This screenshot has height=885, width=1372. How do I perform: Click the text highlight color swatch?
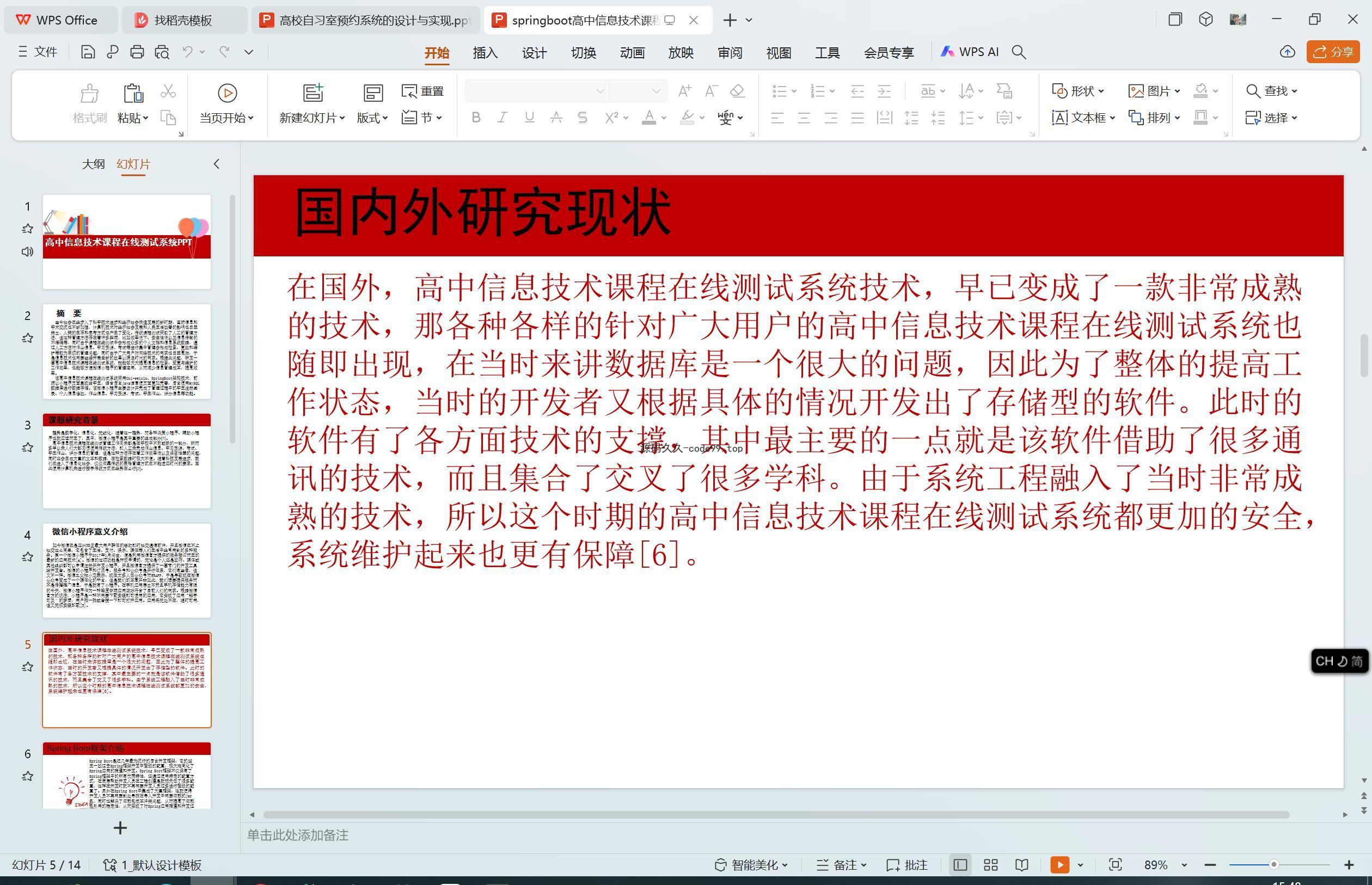click(x=687, y=118)
